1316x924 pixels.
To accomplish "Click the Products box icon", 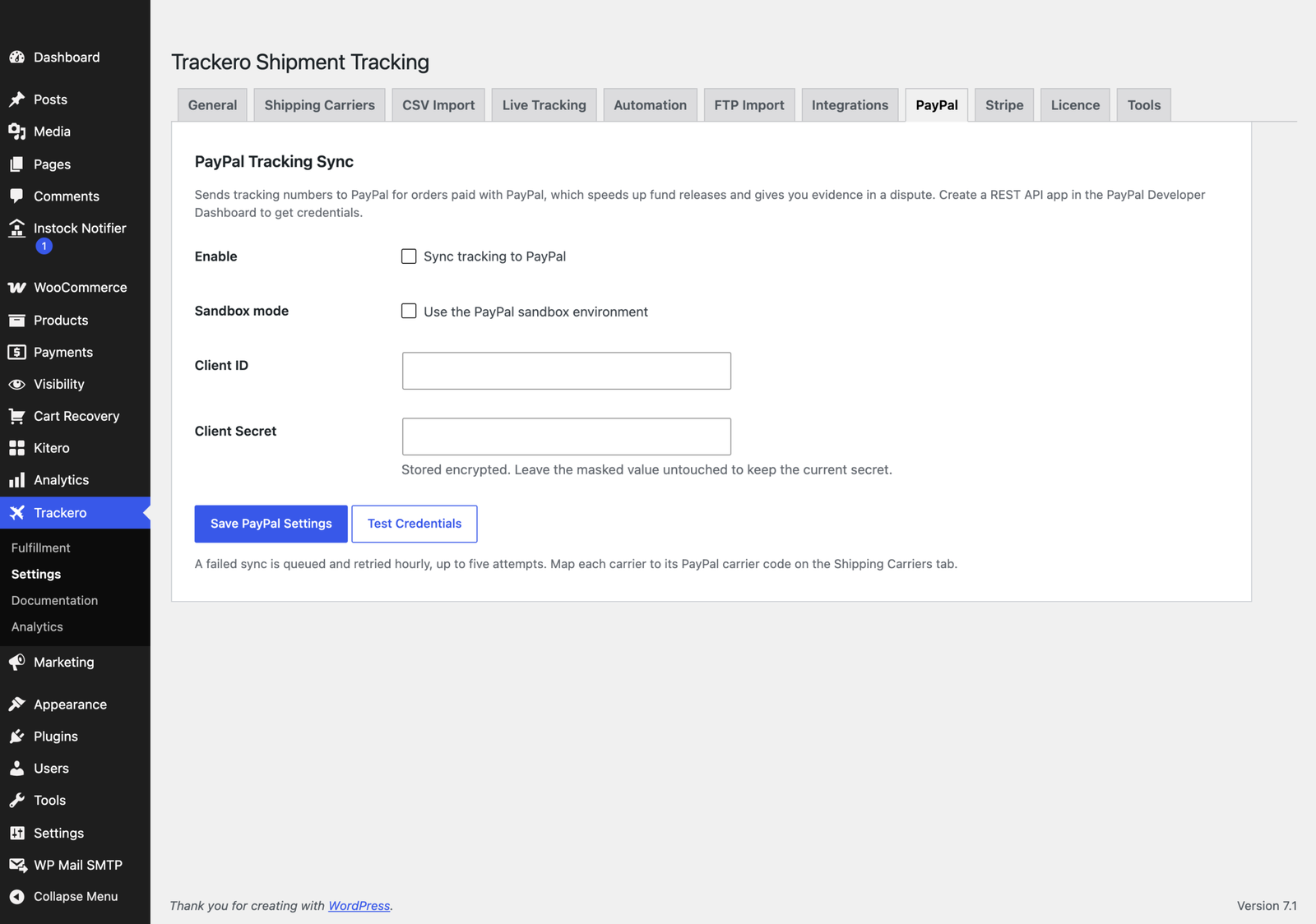I will click(16, 321).
